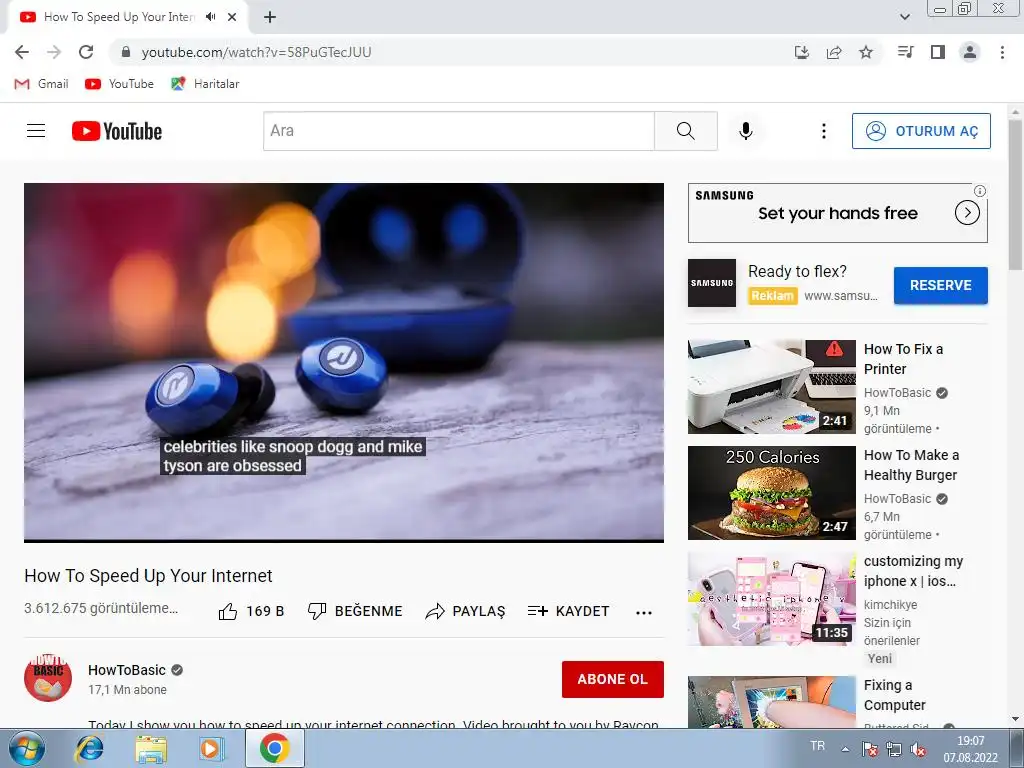1024x768 pixels.
Task: Open How To Fix a Printer thumbnail
Action: pyautogui.click(x=771, y=387)
